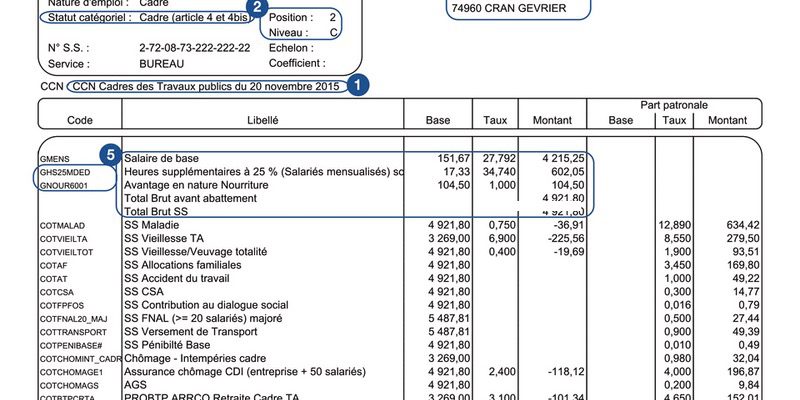
Task: Select rate 6,900
Action: (502, 238)
